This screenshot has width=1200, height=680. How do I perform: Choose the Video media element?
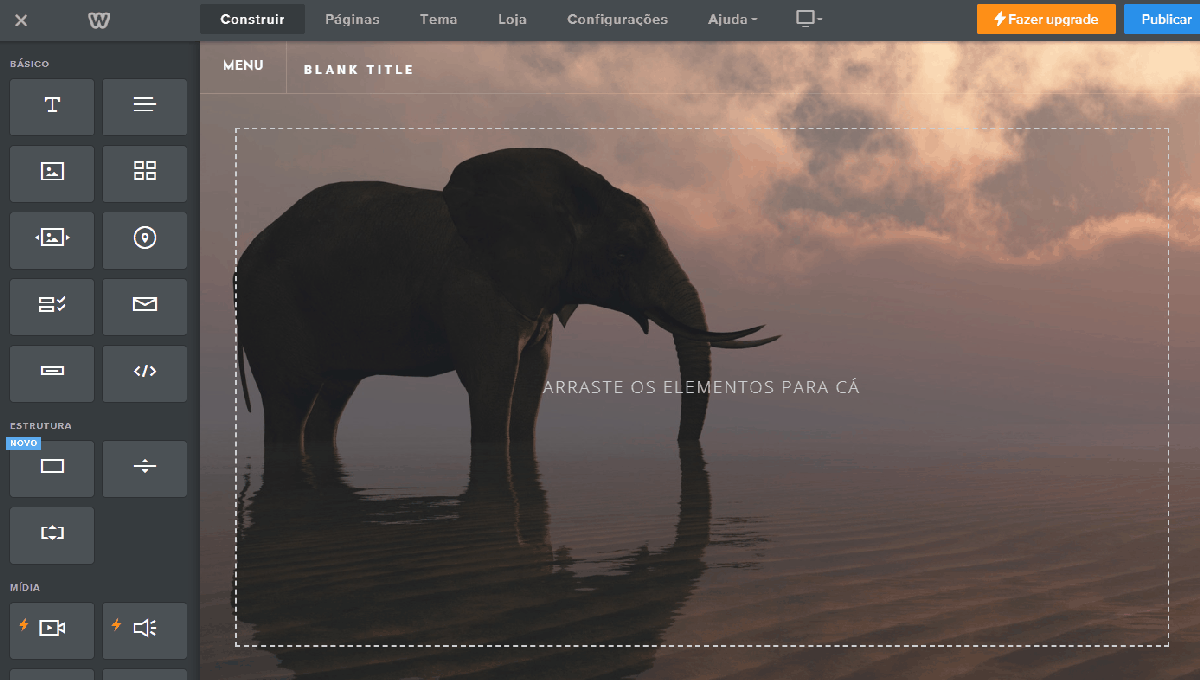[x=52, y=630]
